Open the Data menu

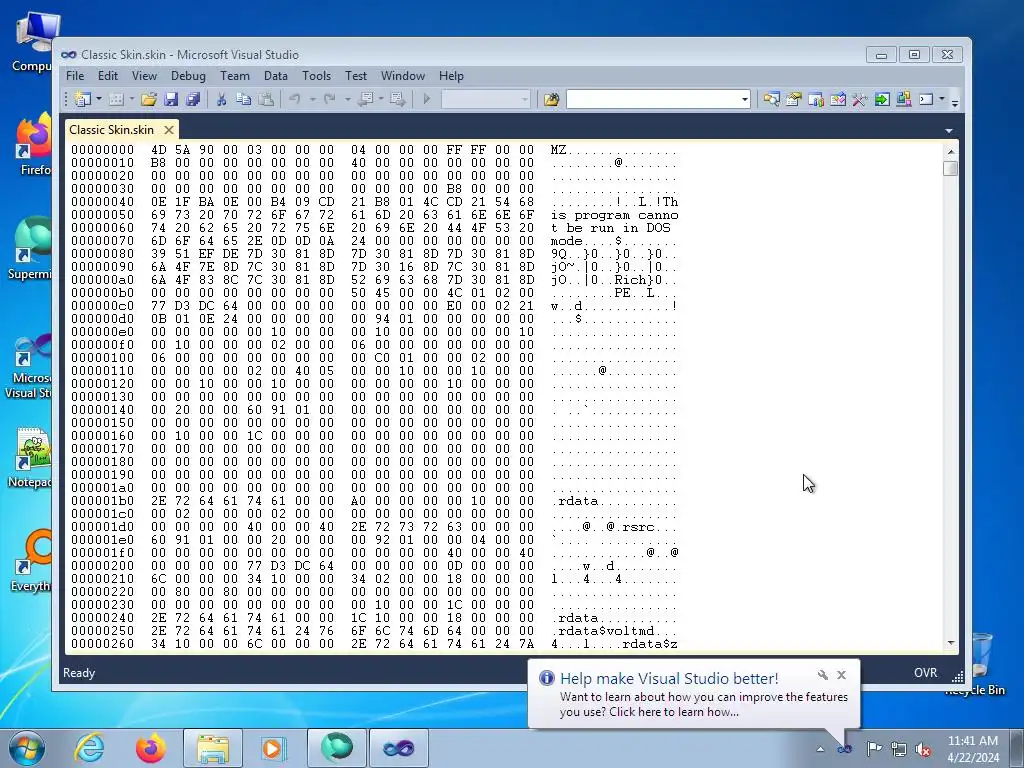[x=276, y=76]
